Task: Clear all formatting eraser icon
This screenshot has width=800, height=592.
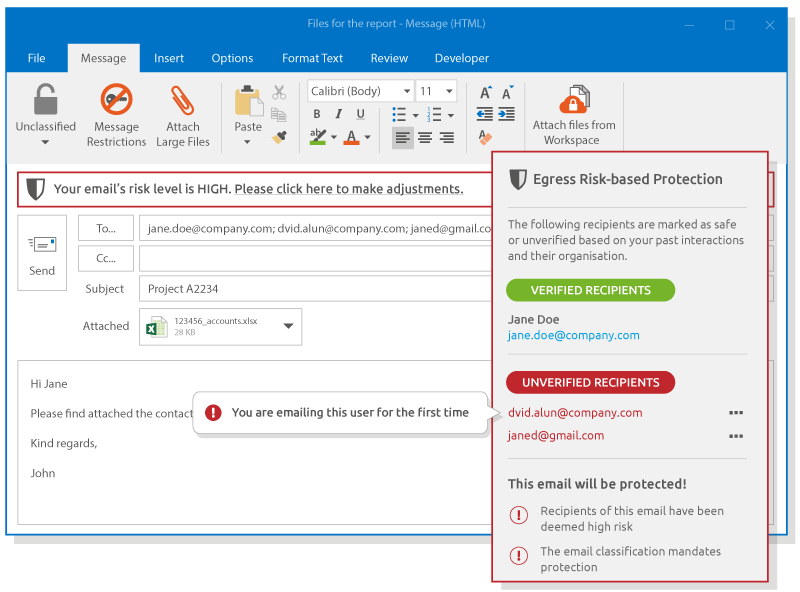Action: [x=485, y=137]
